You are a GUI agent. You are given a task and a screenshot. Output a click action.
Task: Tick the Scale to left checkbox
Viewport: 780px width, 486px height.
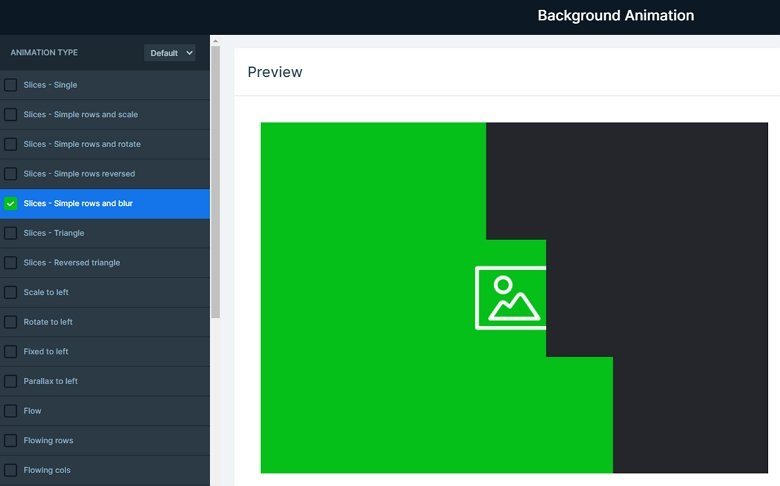coord(10,292)
